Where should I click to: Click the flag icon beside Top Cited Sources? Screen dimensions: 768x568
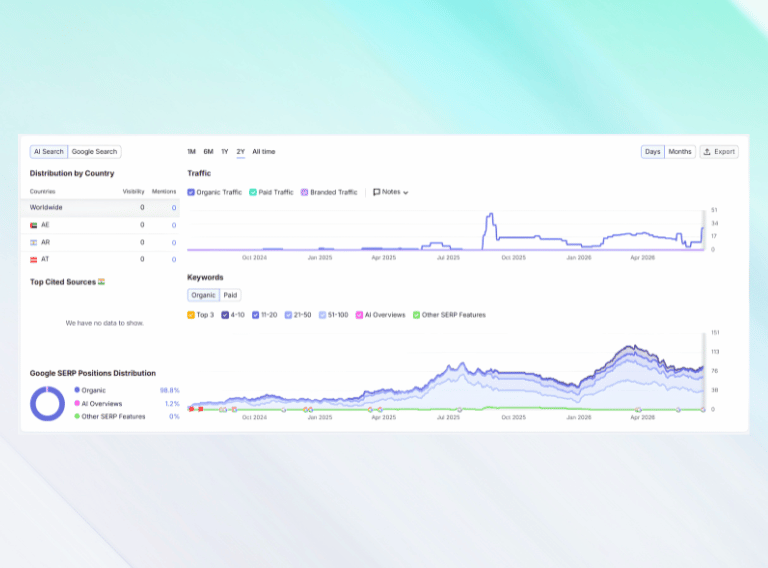click(101, 282)
